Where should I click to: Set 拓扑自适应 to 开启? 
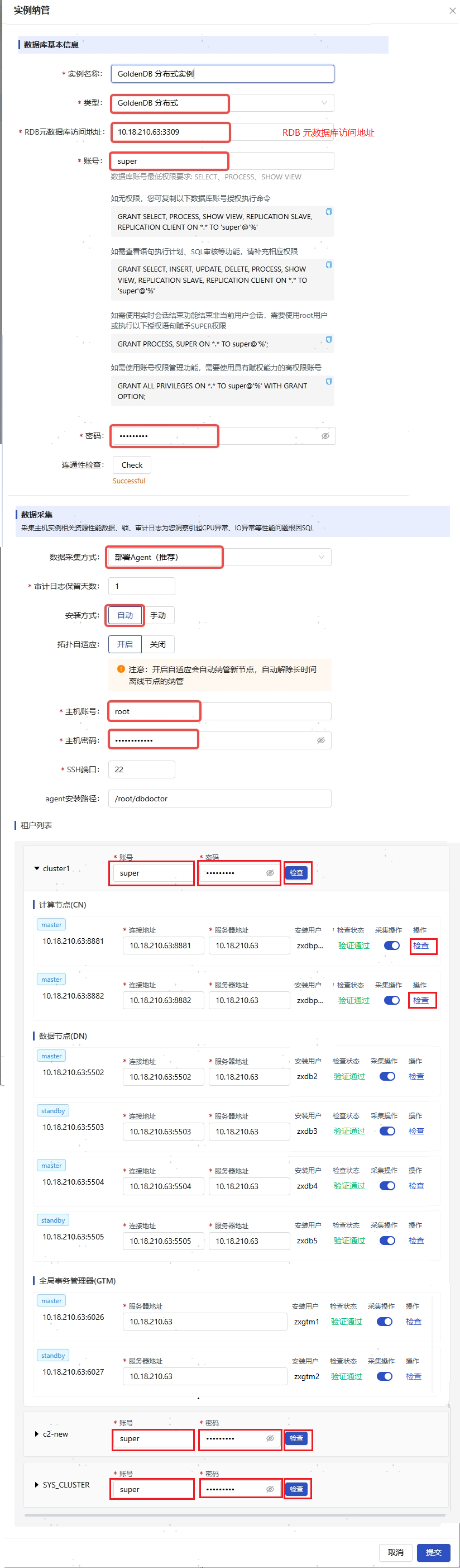[x=124, y=644]
